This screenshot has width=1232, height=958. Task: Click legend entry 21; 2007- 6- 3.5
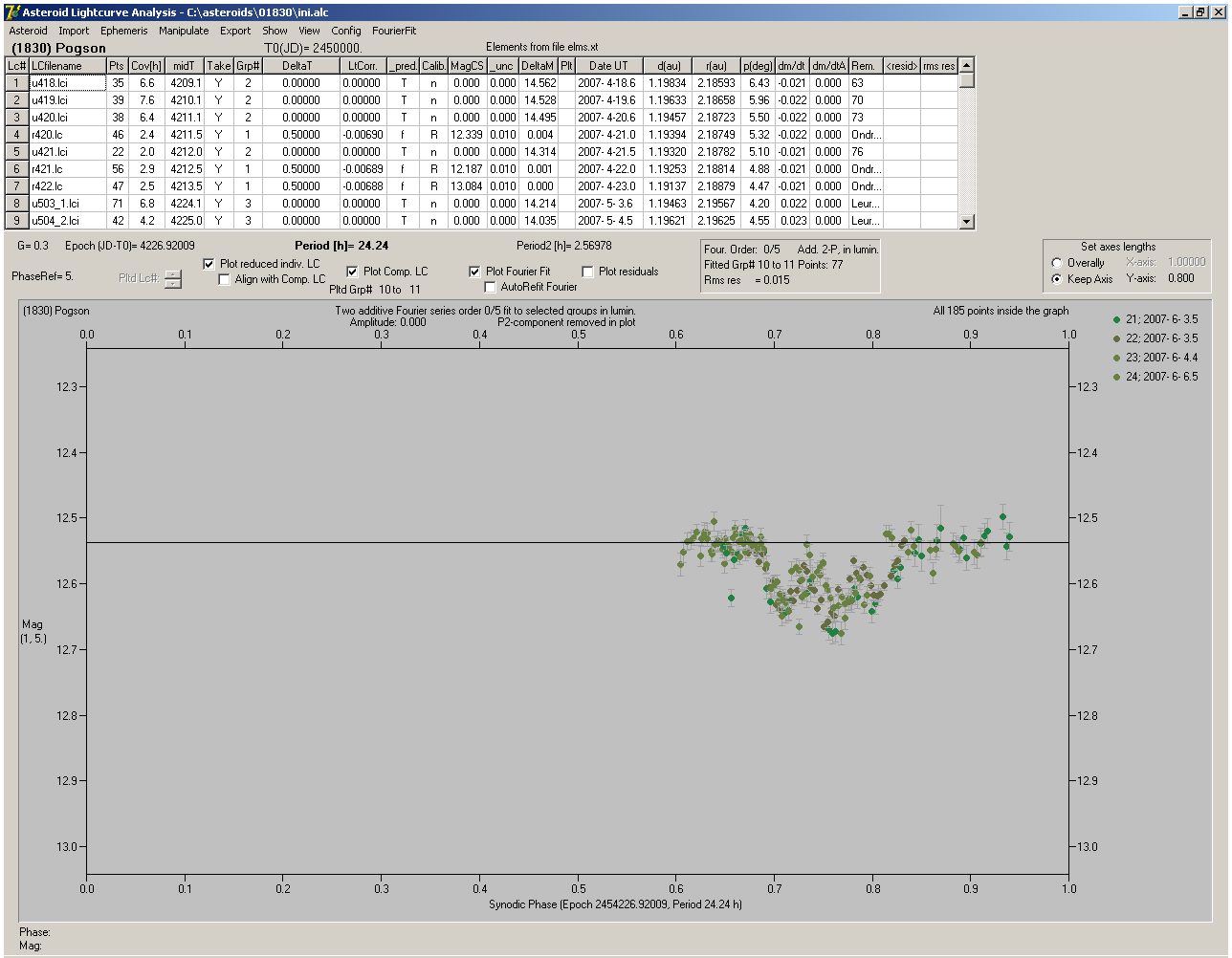coord(1155,319)
